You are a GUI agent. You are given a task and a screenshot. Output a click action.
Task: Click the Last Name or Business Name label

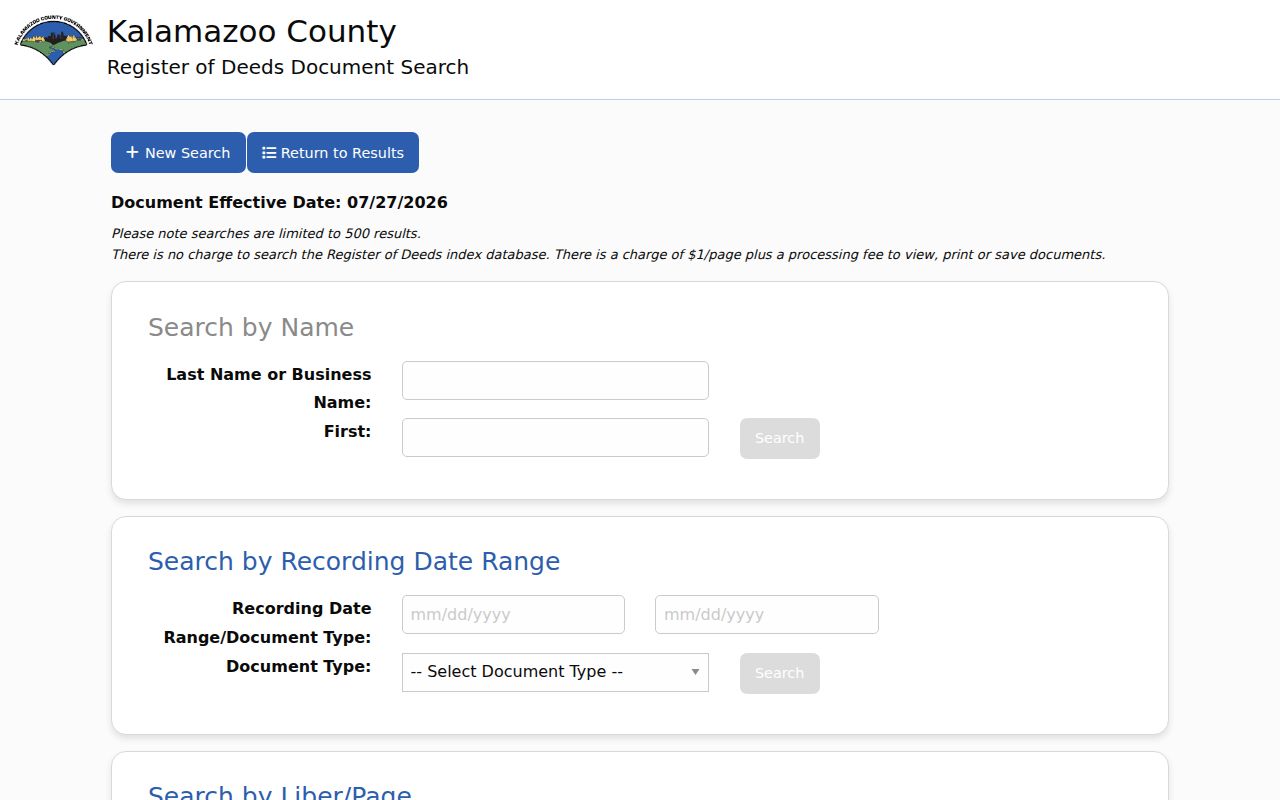(x=269, y=388)
